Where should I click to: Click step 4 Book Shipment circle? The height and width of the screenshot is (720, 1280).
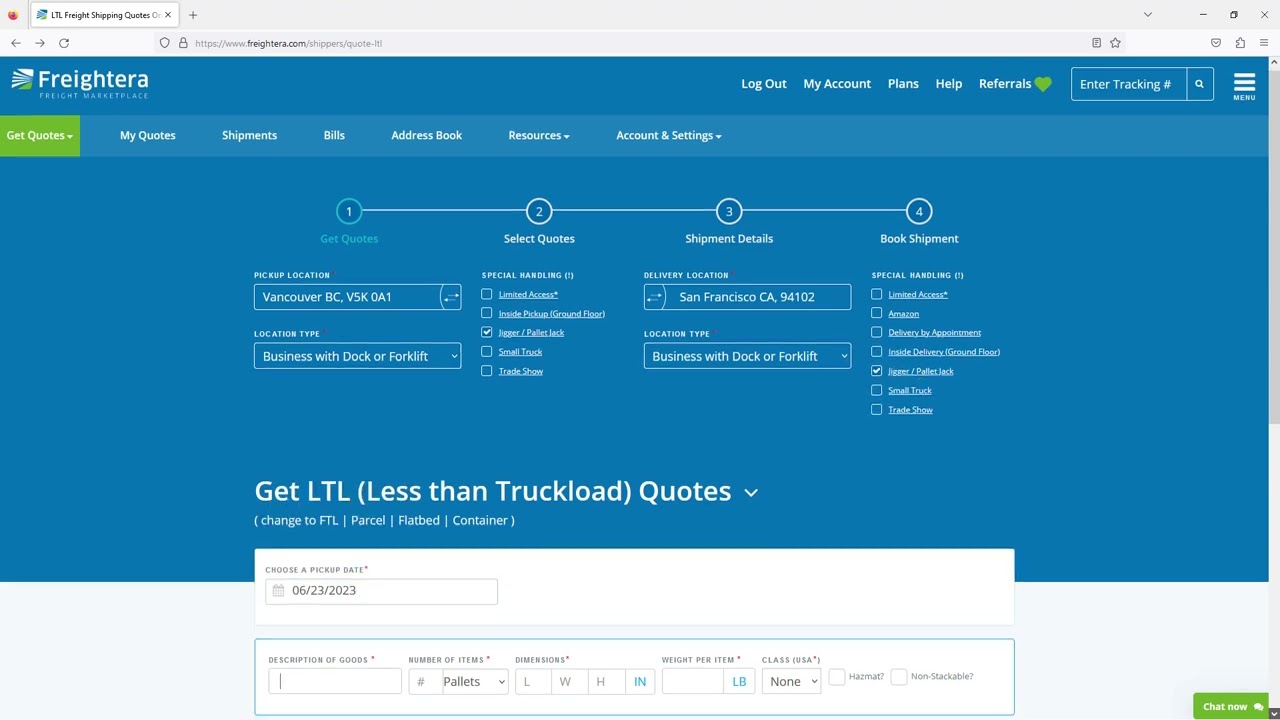coord(919,211)
